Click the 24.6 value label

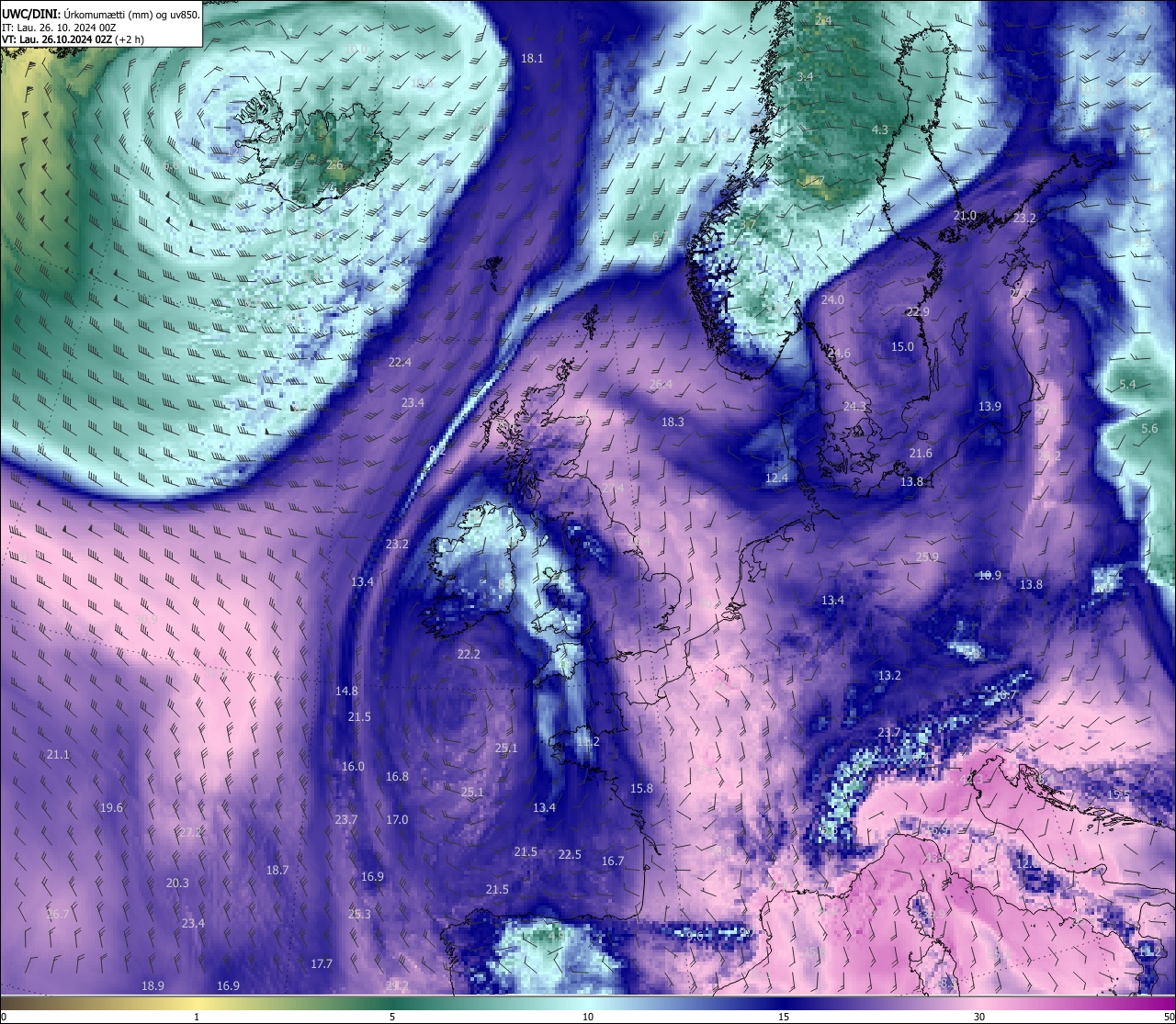point(839,353)
